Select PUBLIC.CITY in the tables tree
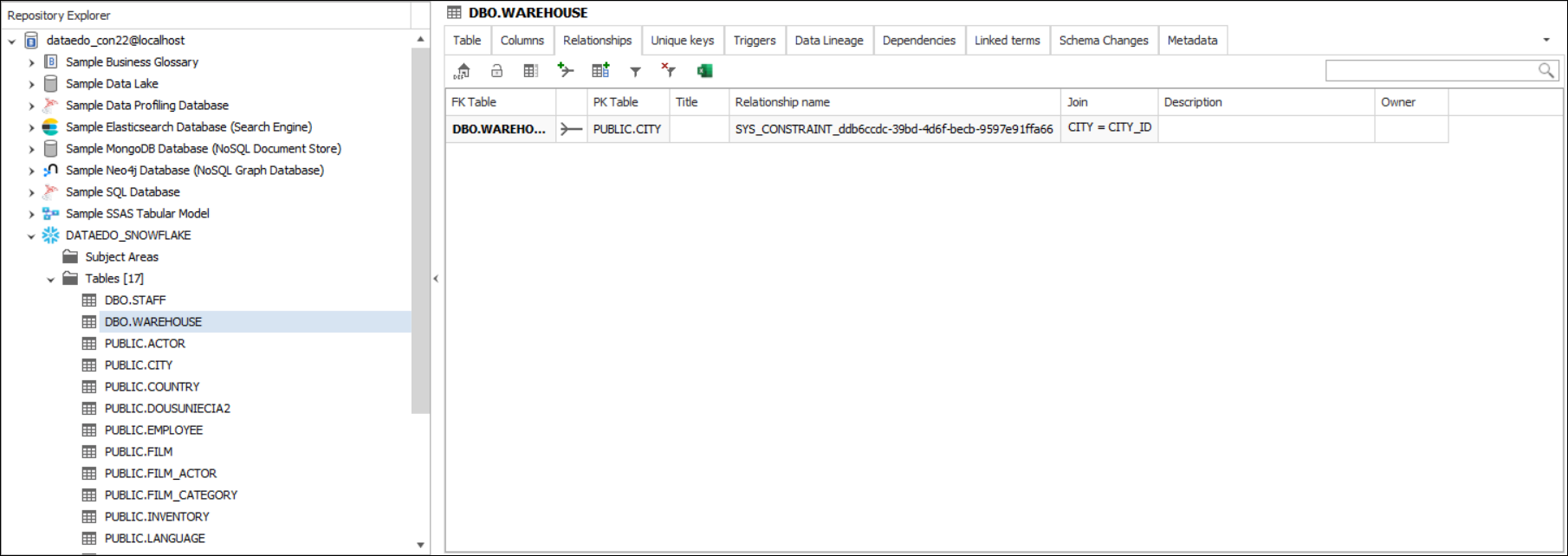 [x=139, y=365]
